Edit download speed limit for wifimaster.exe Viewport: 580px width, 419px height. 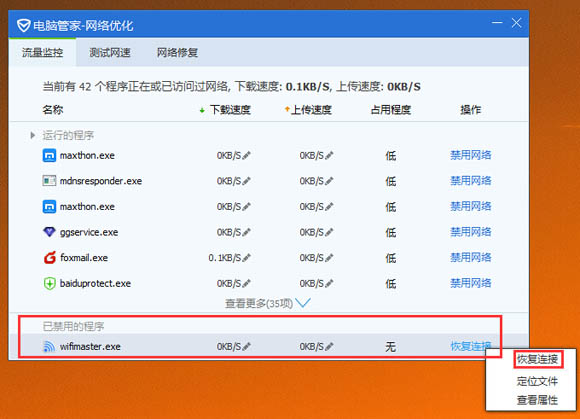[246, 347]
